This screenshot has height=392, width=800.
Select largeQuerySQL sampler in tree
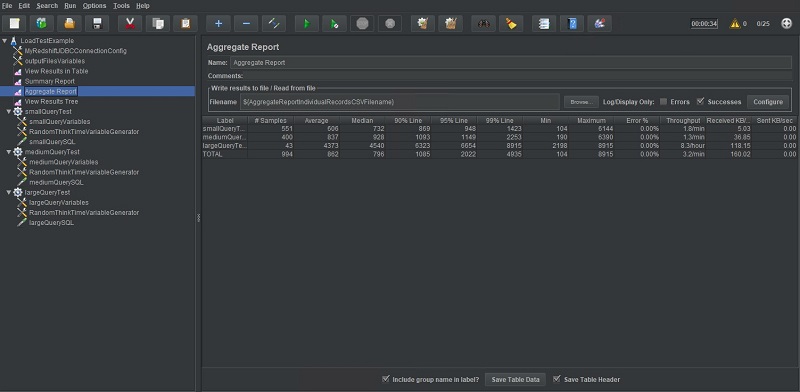click(51, 223)
